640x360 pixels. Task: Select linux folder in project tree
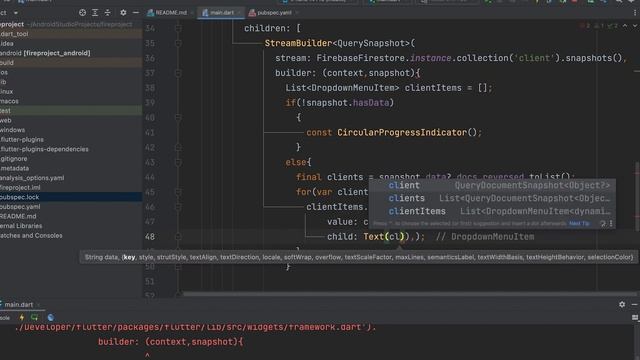click(71, 91)
